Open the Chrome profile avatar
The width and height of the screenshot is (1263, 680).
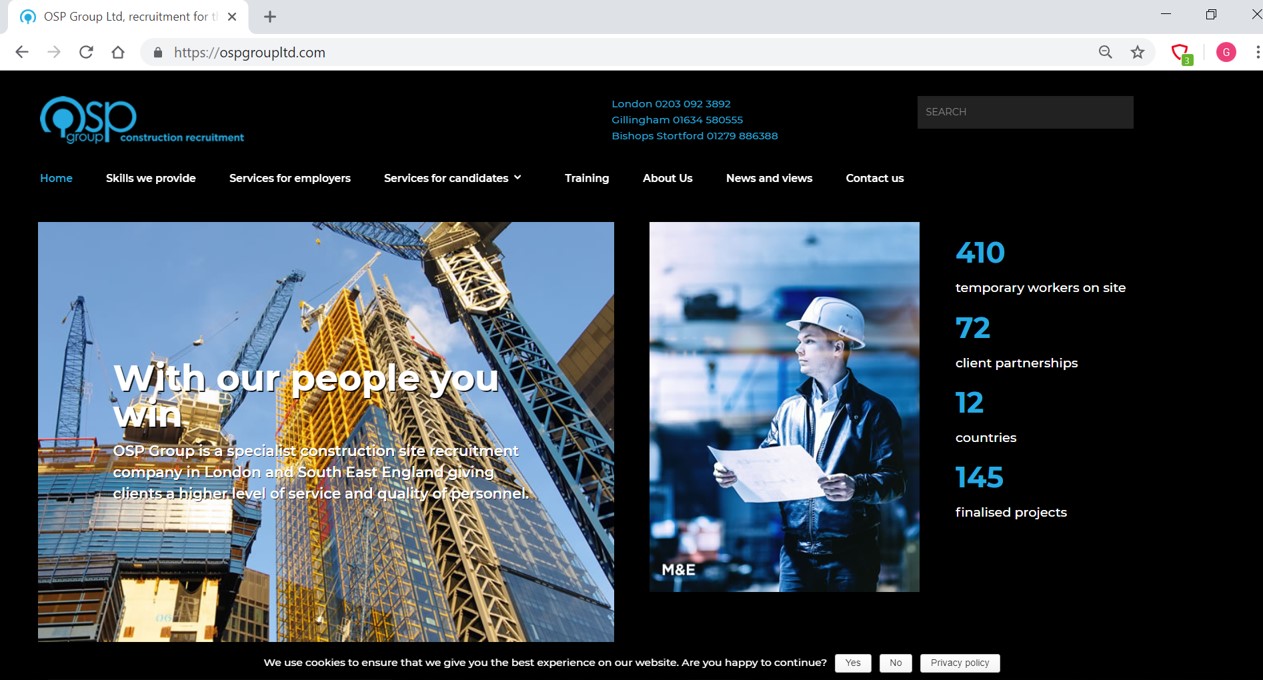click(1226, 52)
